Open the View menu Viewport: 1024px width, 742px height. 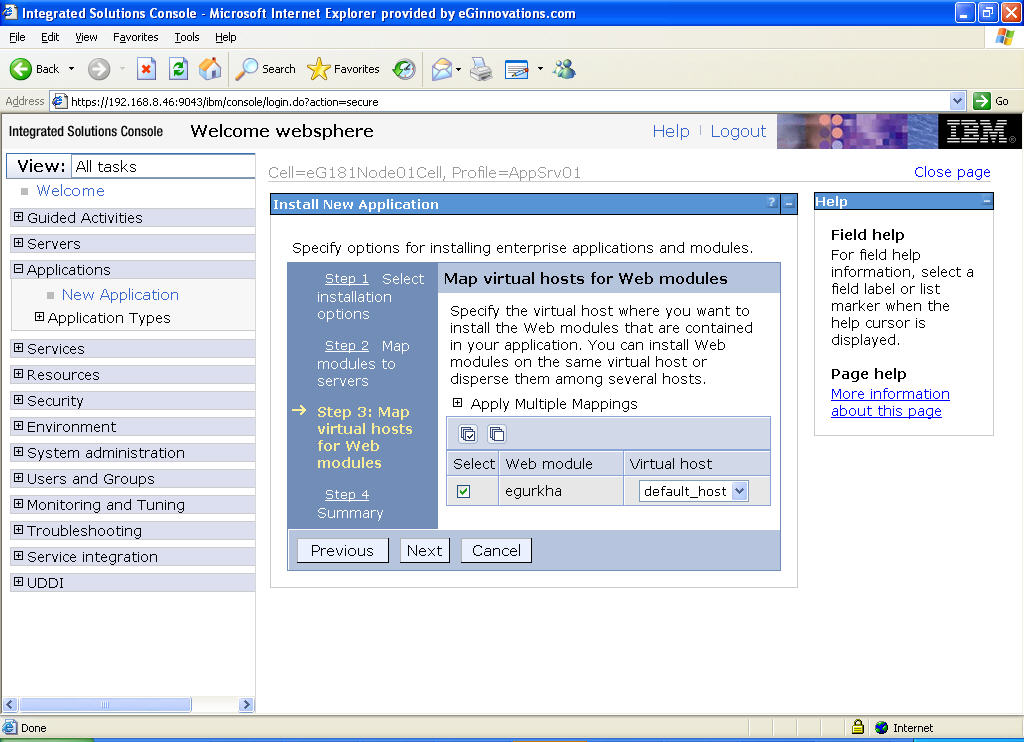pos(86,37)
